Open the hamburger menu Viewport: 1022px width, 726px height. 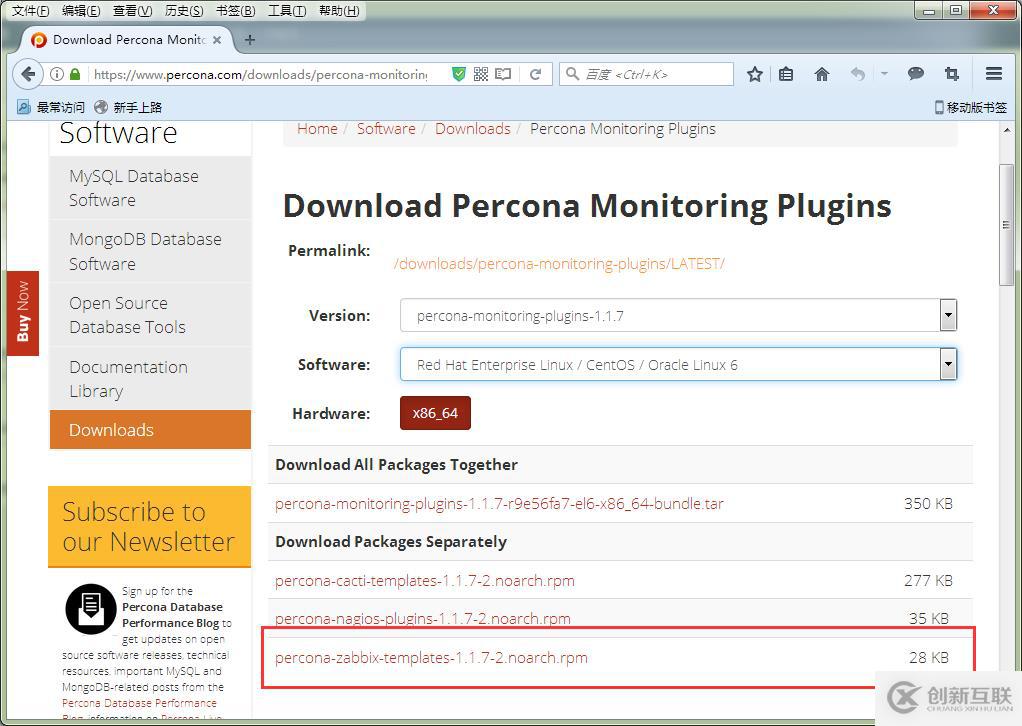click(993, 73)
